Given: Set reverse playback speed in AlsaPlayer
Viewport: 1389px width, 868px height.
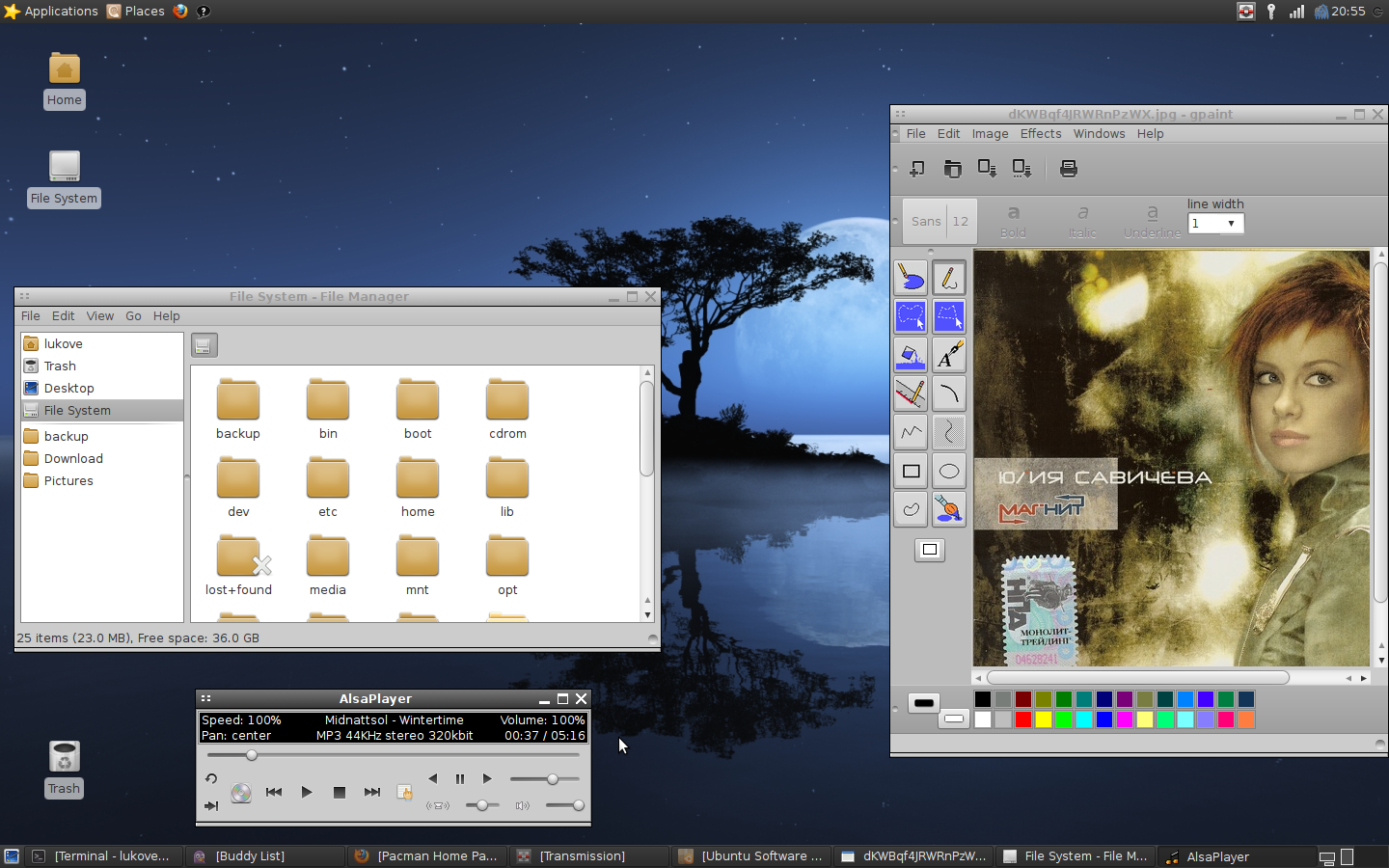Looking at the screenshot, I should click(x=433, y=778).
